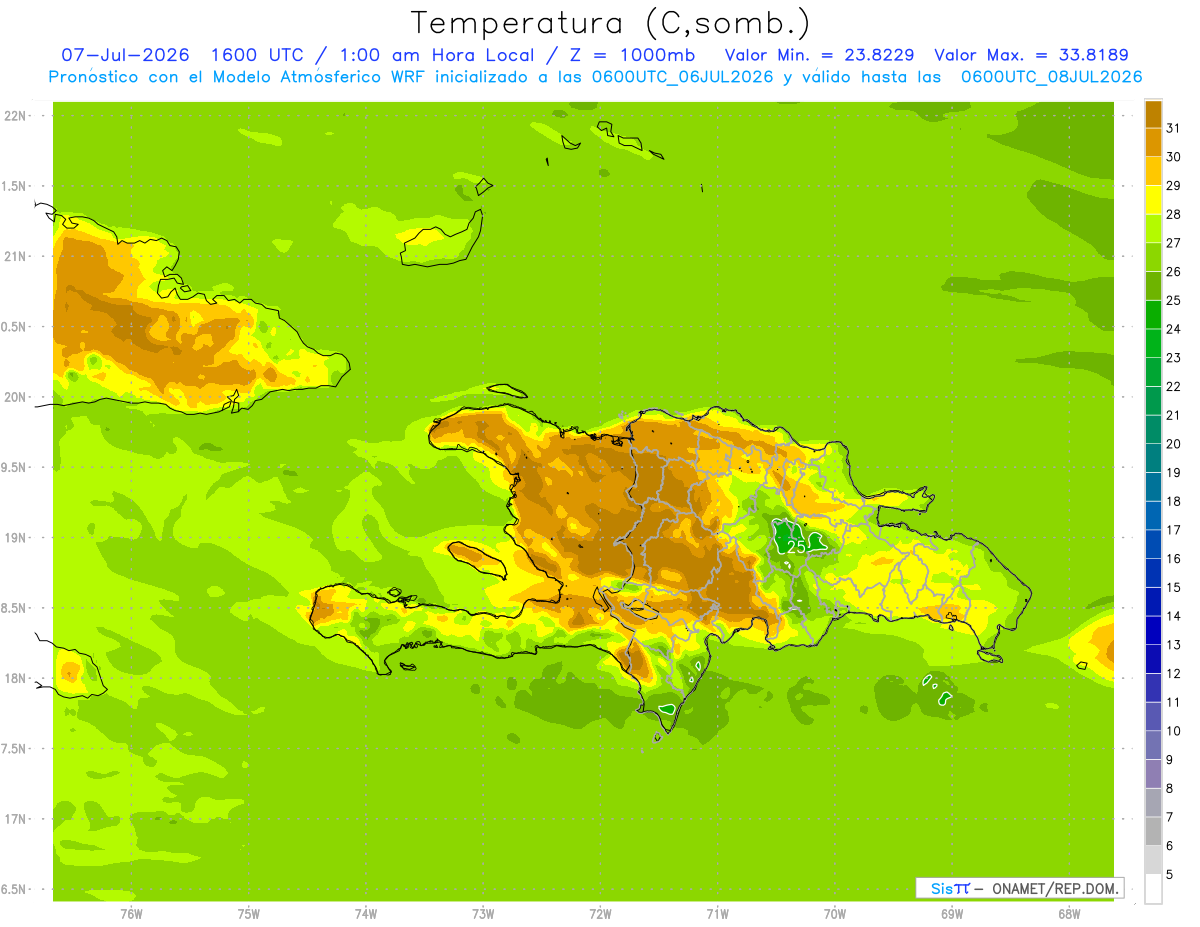1200x927 pixels.
Task: Click the "1600 UTC" time label
Action: 259,55
